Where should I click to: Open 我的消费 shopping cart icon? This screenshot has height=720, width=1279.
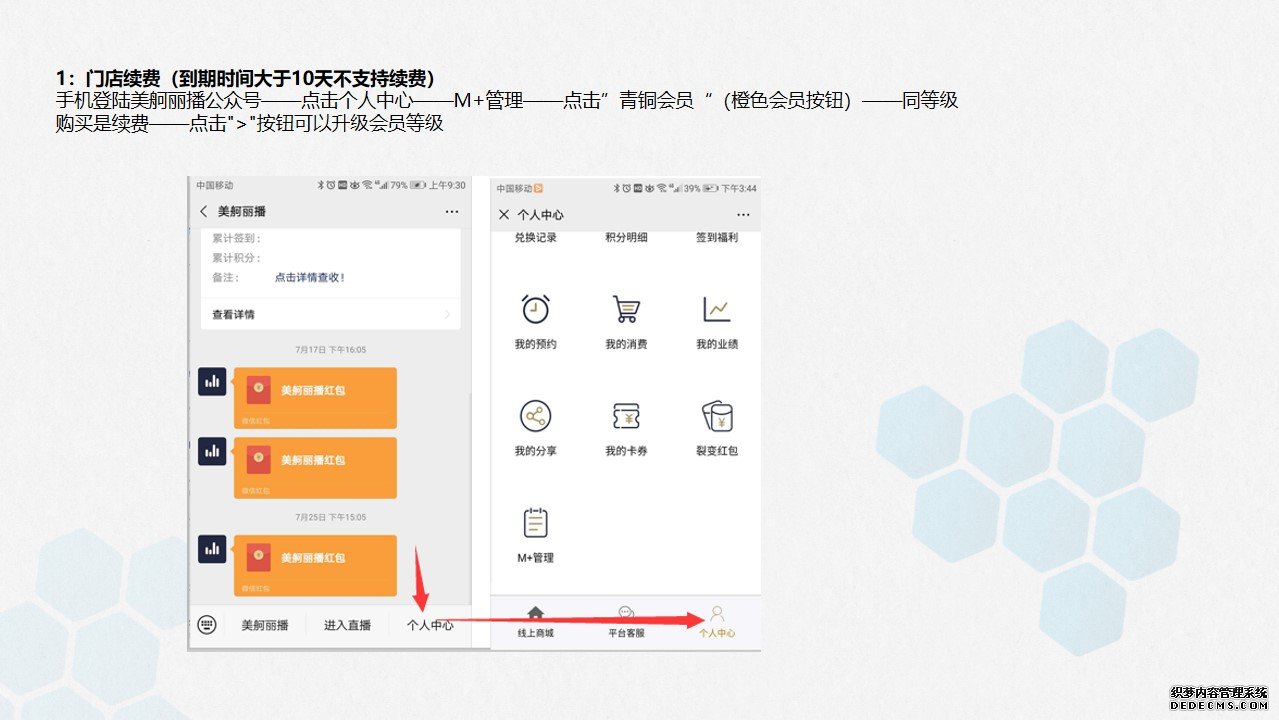tap(626, 309)
